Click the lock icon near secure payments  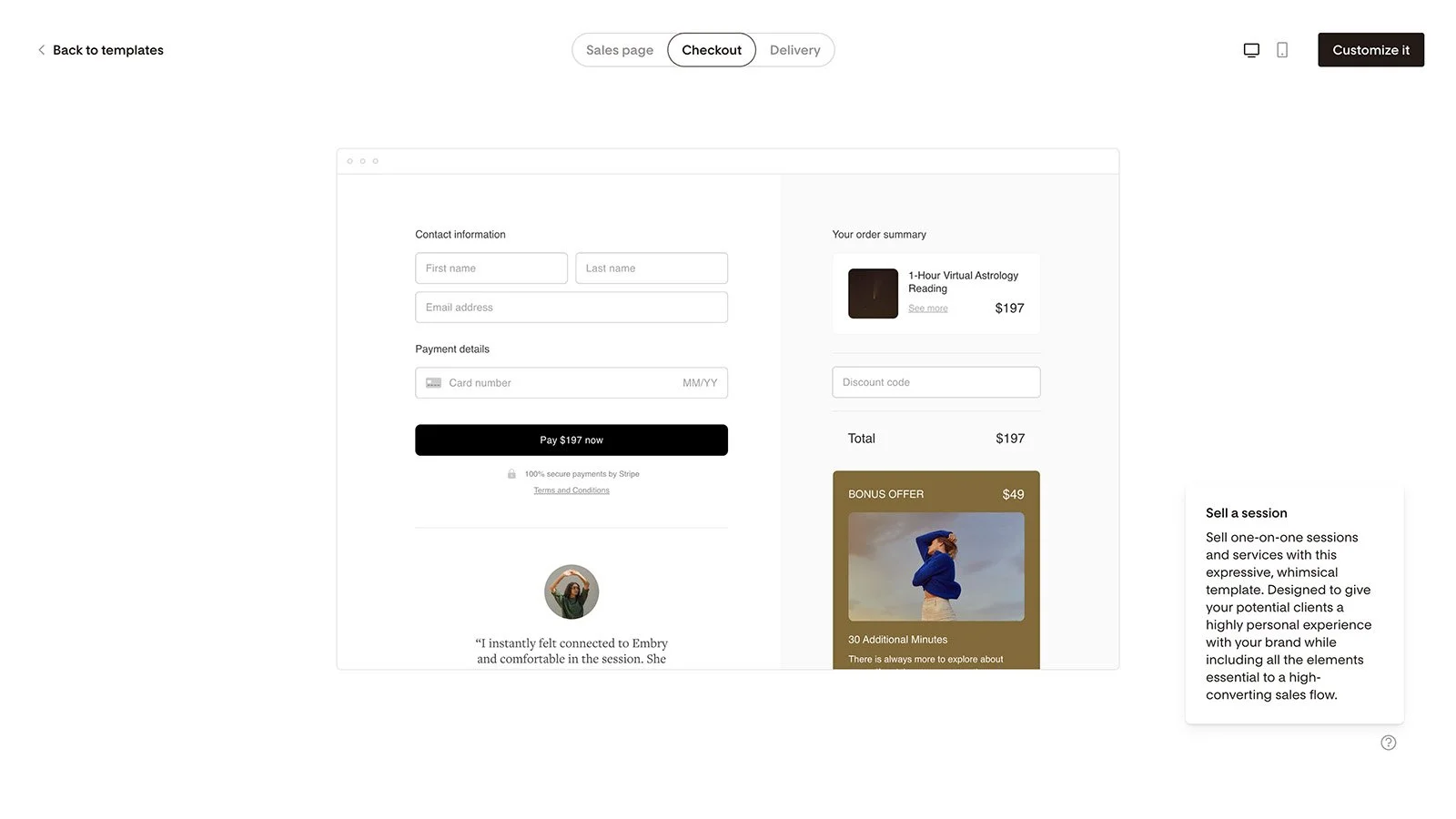(511, 474)
